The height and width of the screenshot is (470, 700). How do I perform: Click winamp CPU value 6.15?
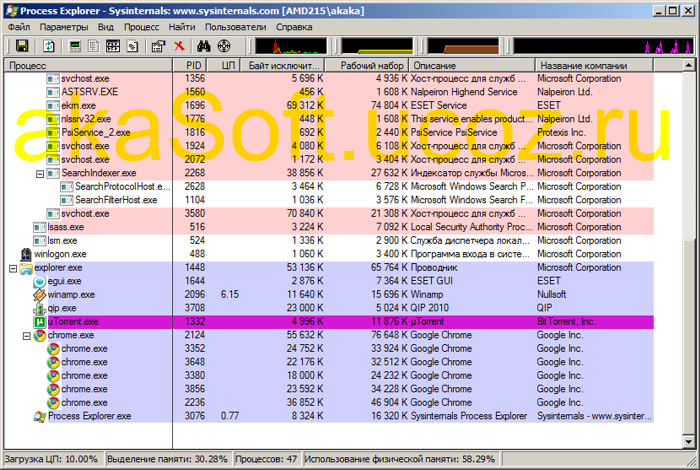229,295
